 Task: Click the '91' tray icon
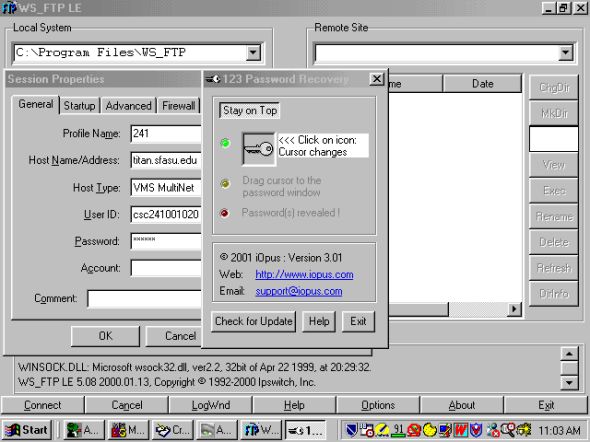398,430
